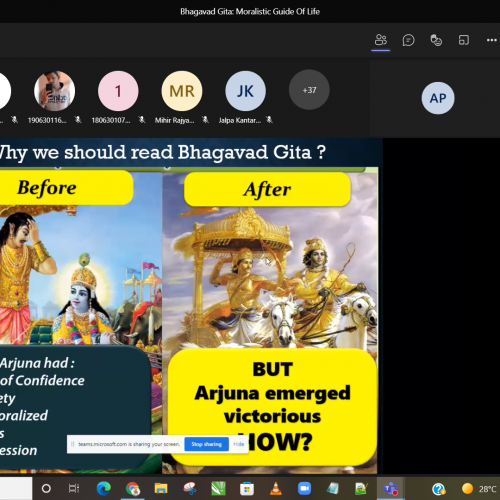The height and width of the screenshot is (500, 500).
Task: Open File Explorer from the taskbar
Action: [x=161, y=489]
